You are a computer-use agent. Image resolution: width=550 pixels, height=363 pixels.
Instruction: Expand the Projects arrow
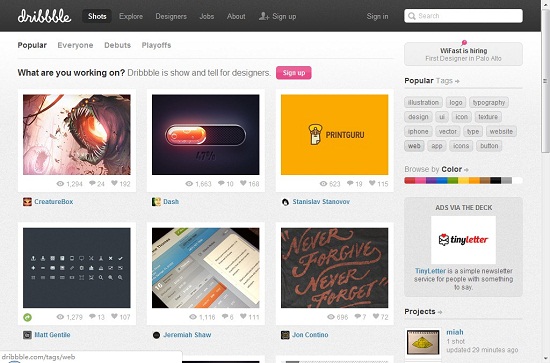[440, 312]
